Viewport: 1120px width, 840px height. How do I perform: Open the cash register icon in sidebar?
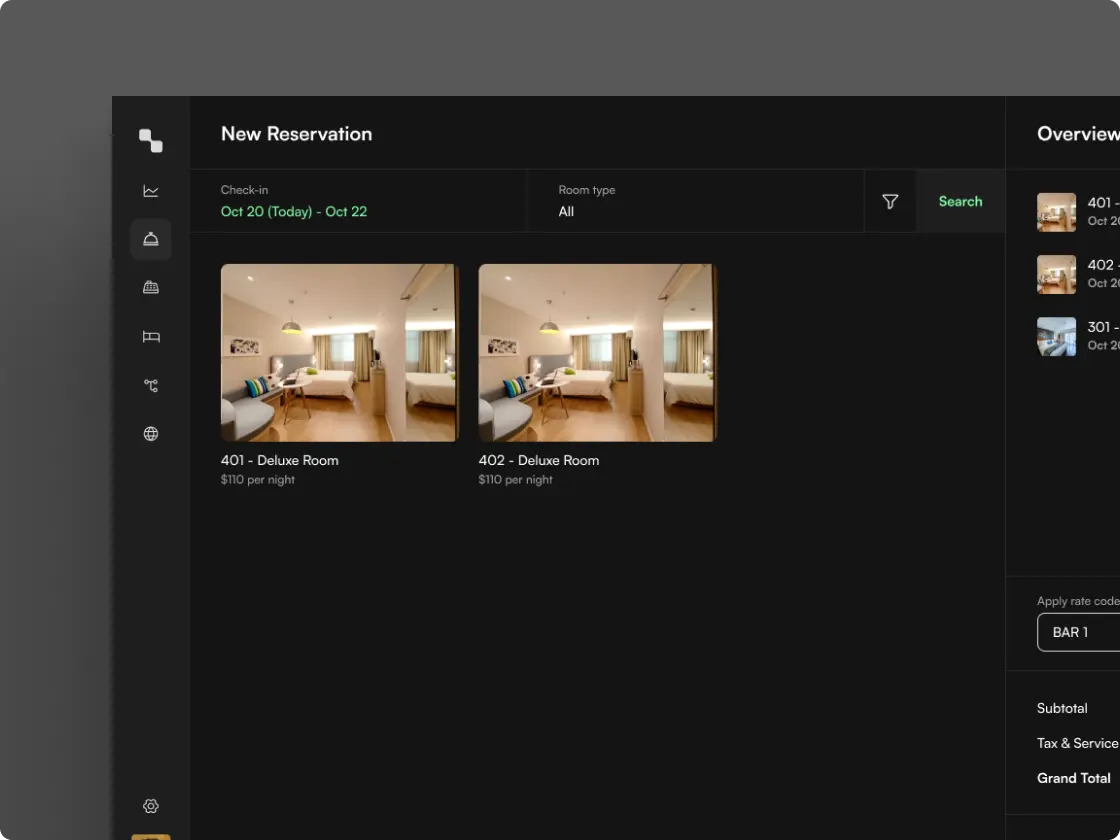(151, 288)
